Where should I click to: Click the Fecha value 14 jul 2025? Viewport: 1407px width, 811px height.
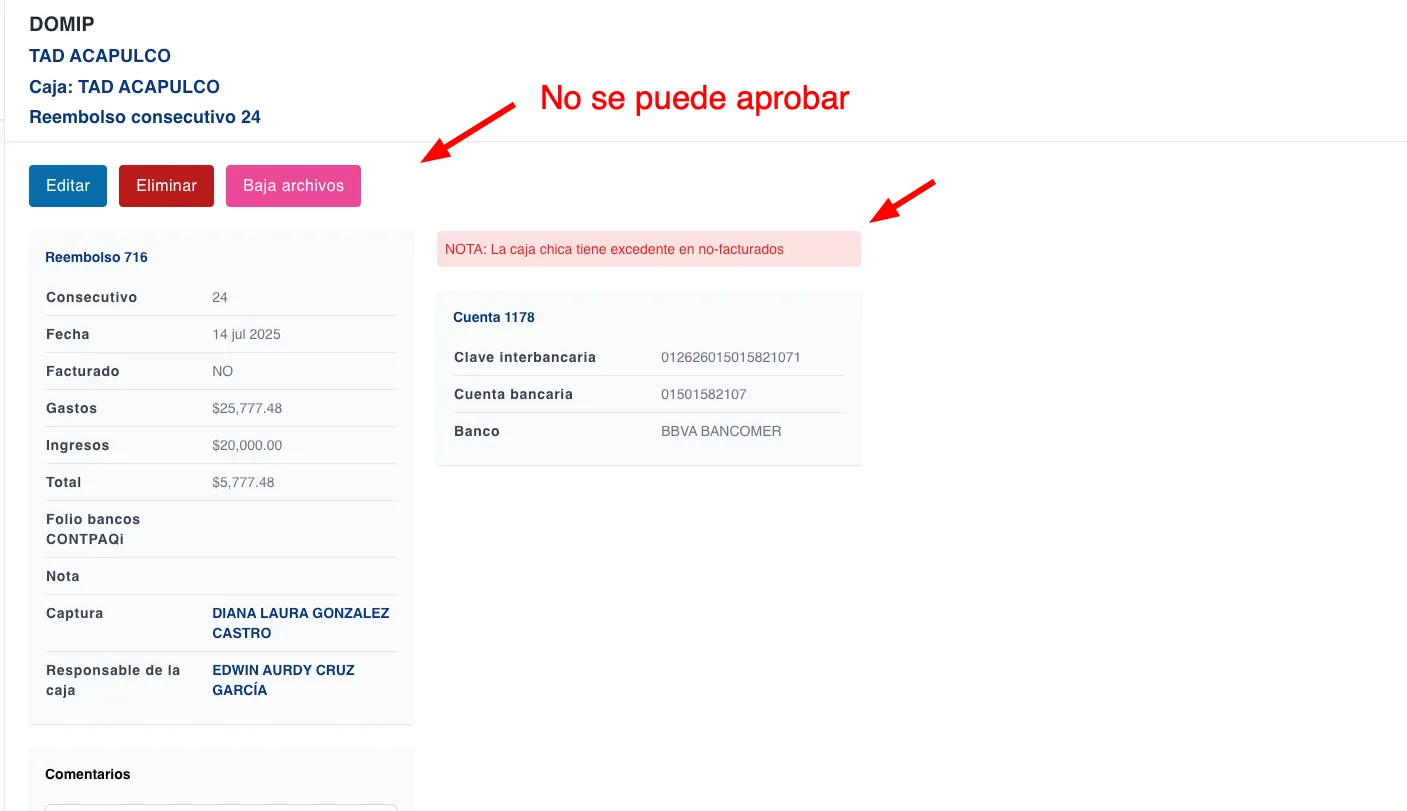pyautogui.click(x=246, y=334)
